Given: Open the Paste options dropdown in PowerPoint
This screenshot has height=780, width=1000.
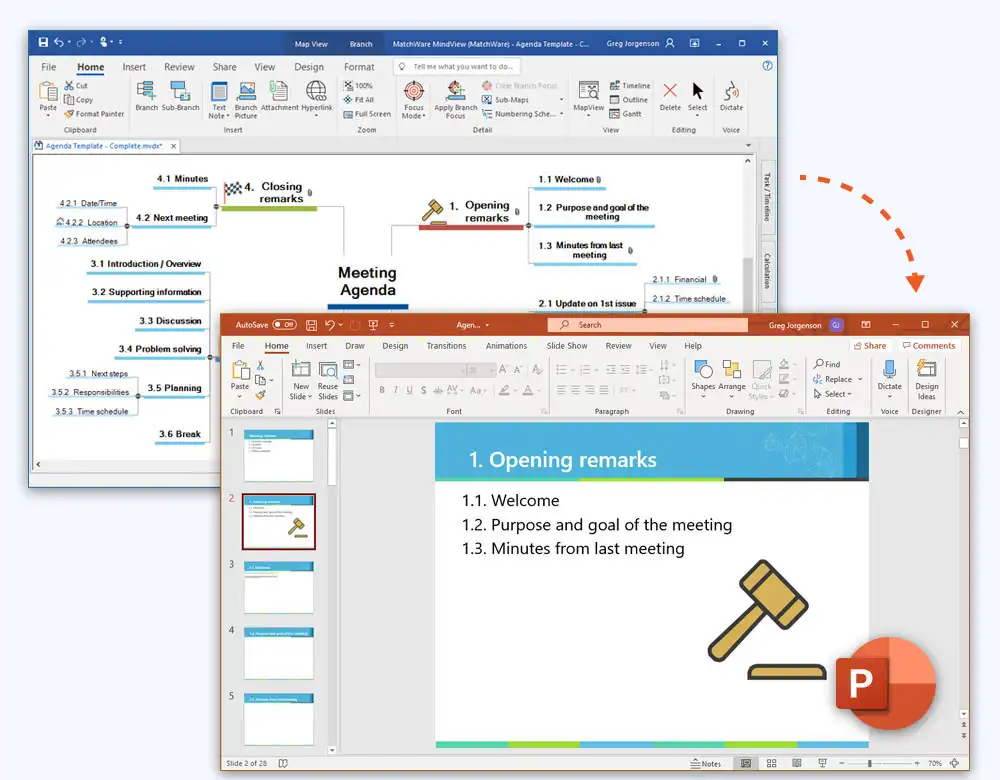Looking at the screenshot, I should 240,396.
